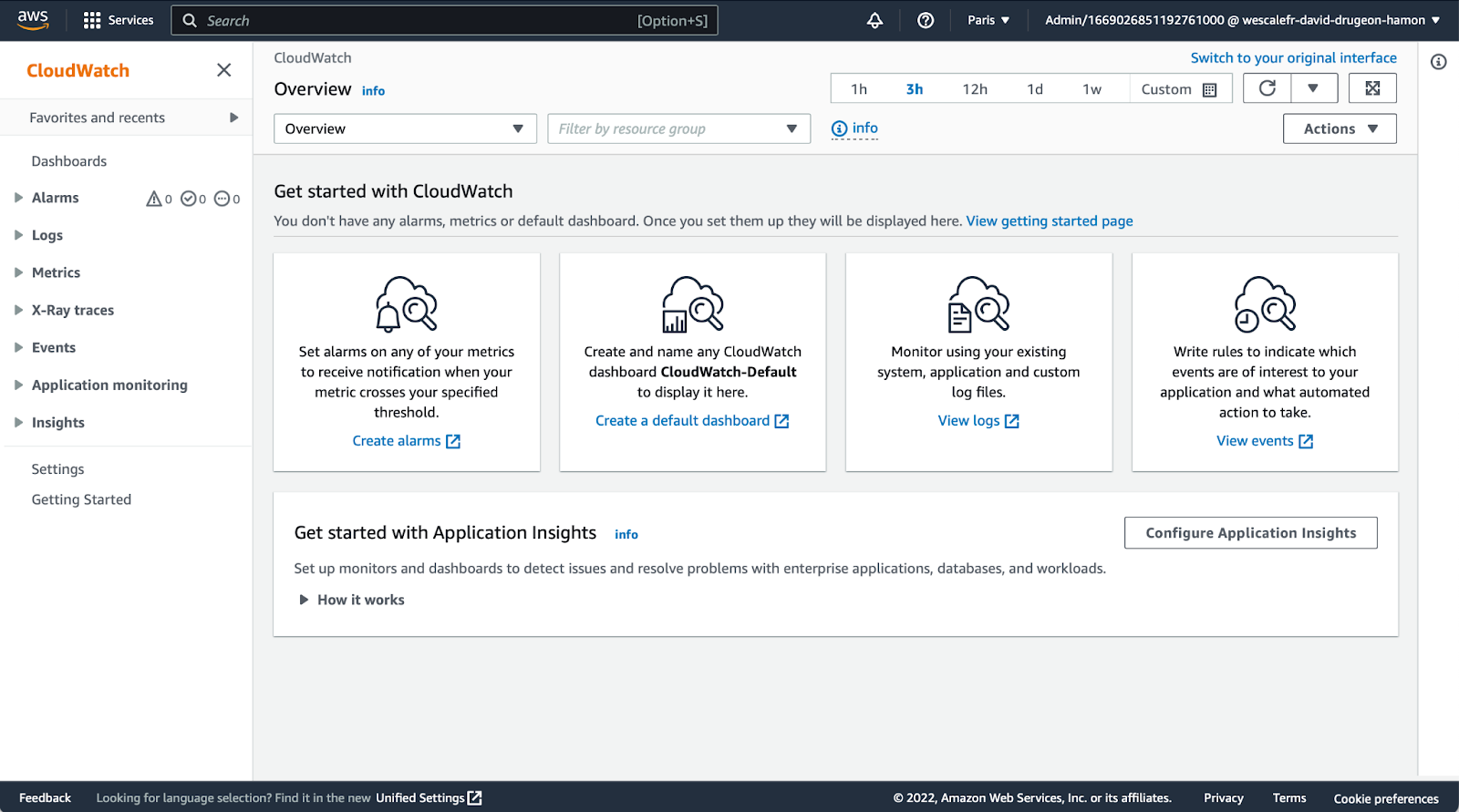Open the Services grid menu

pos(119,20)
